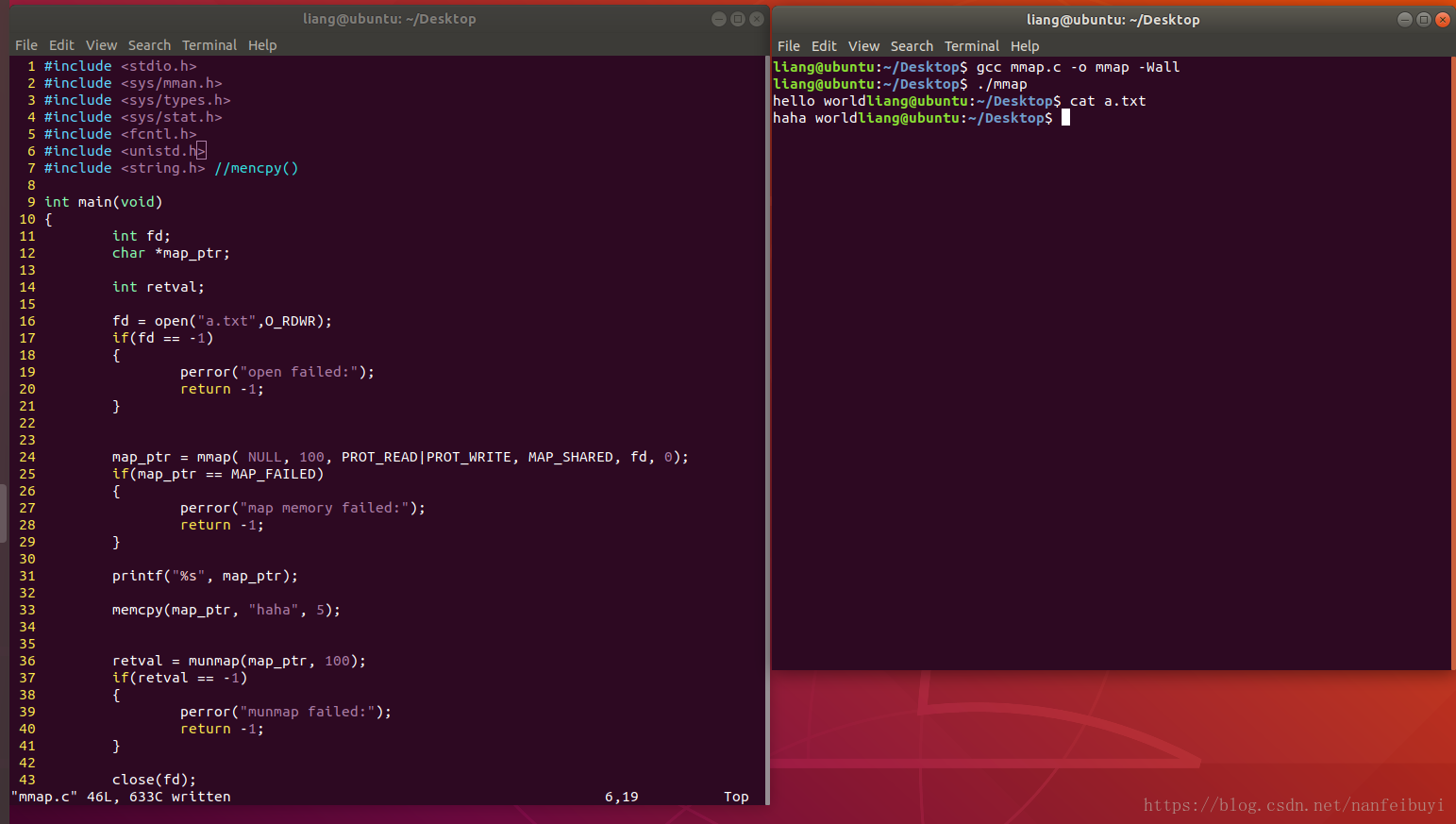The image size is (1456, 824).
Task: Click the right terminal cursor block
Action: pyautogui.click(x=1066, y=118)
